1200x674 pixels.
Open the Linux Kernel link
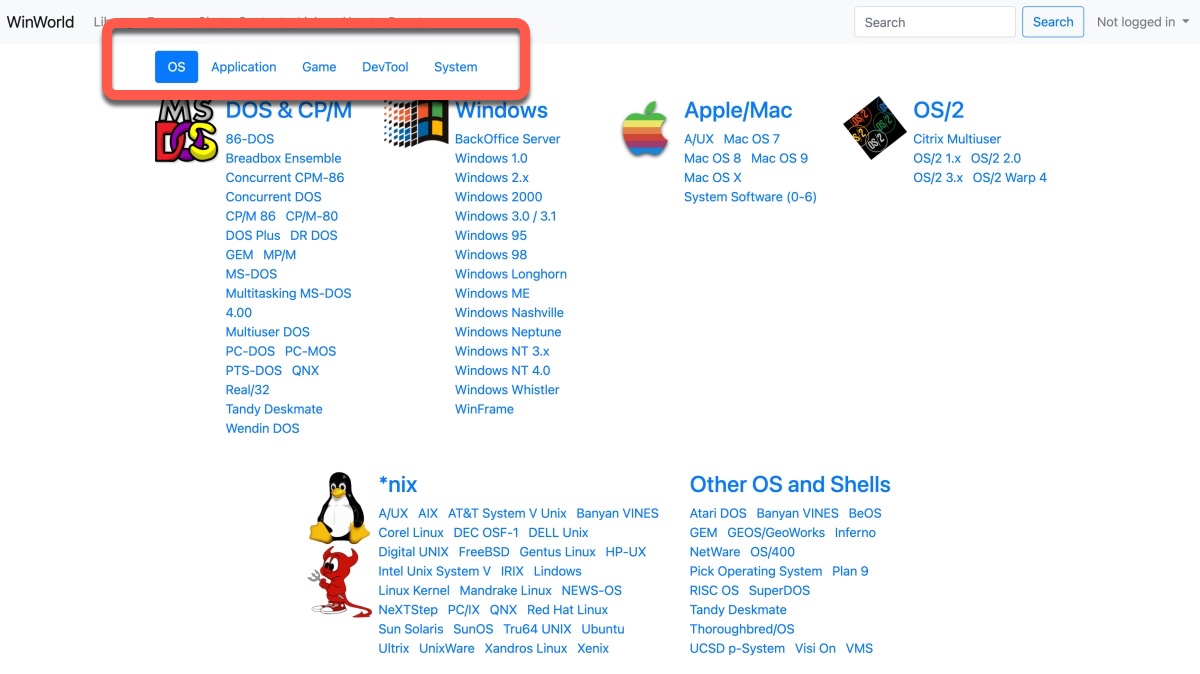coord(414,591)
